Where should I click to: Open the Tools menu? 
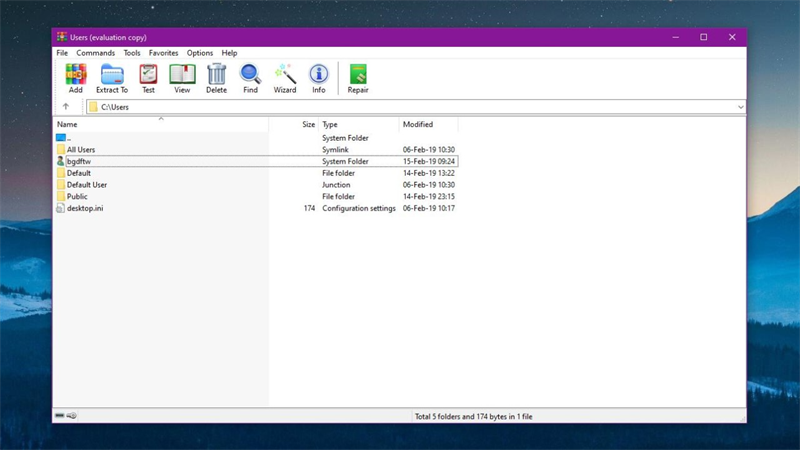pos(132,53)
